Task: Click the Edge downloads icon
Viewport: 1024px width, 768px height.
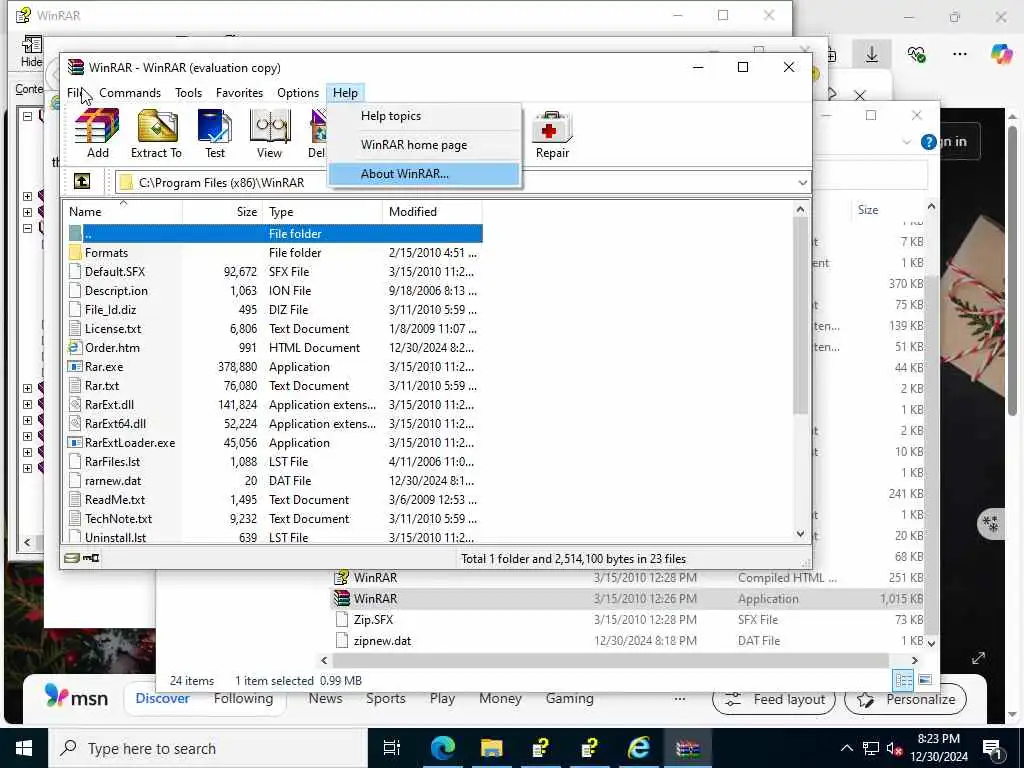Action: (x=872, y=54)
